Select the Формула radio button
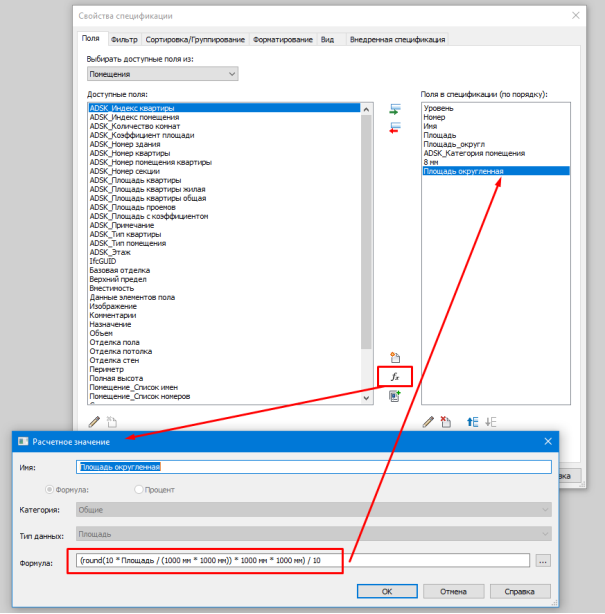605x614 pixels. 49,489
